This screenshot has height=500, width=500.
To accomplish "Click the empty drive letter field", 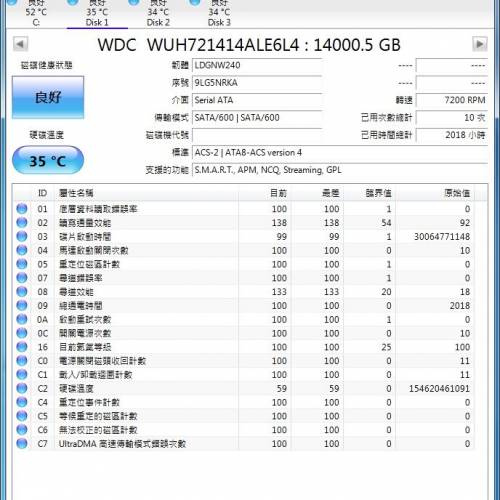I will pyautogui.click(x=257, y=135).
